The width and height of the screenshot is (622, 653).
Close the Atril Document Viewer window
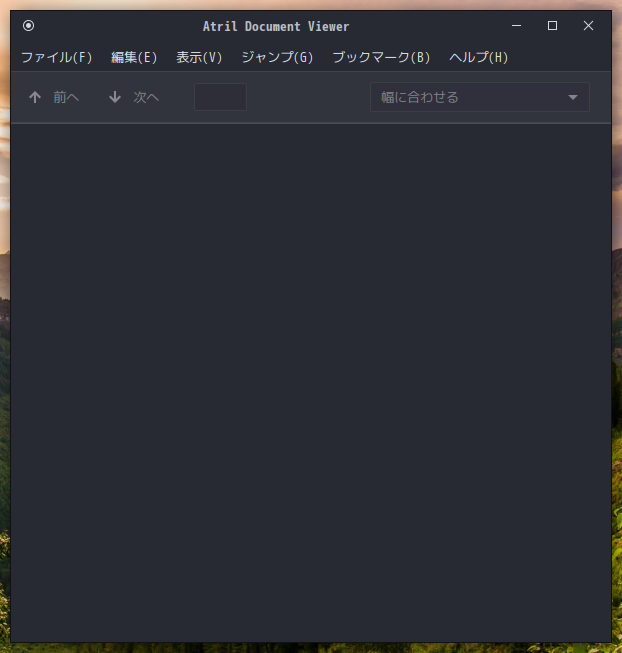click(x=588, y=26)
